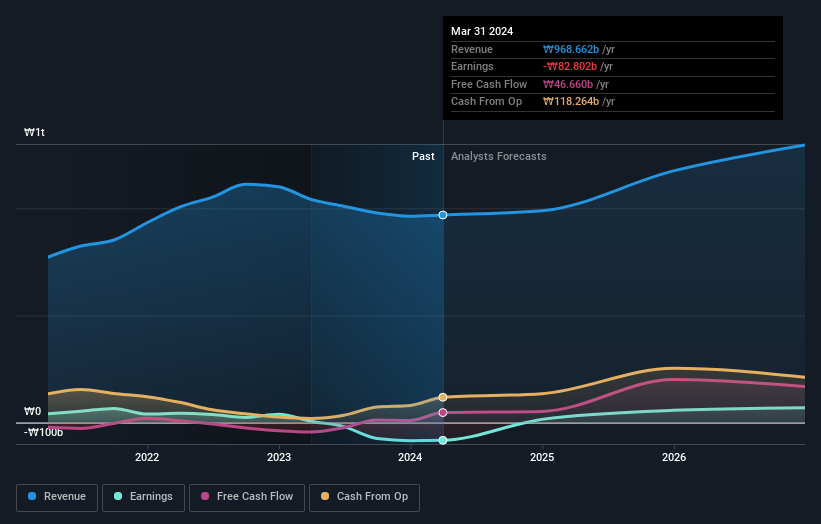Click the teal Earnings data point marker
Screen dimensions: 821x524
click(443, 440)
